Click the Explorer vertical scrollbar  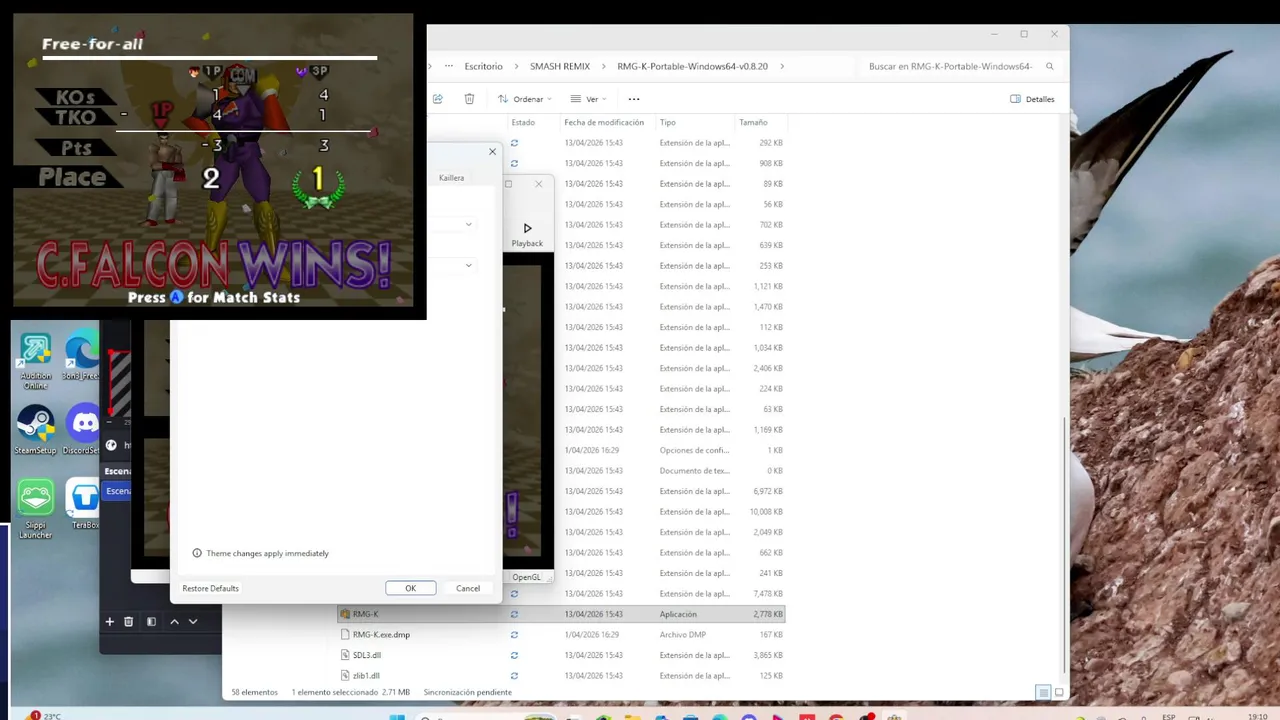pyautogui.click(x=1064, y=546)
